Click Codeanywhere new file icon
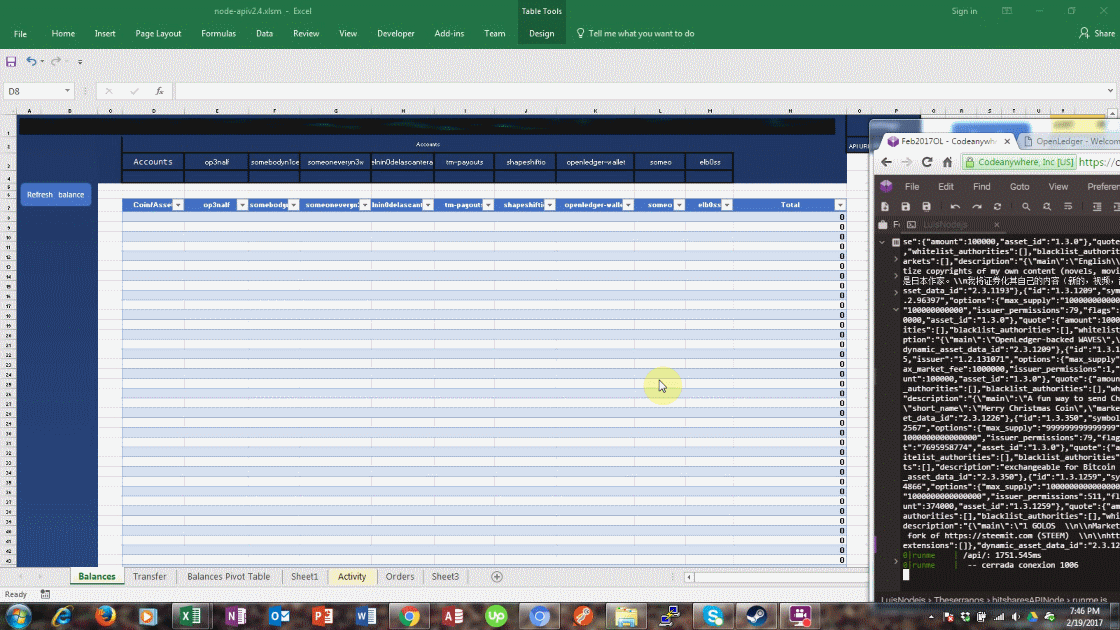Viewport: 1120px width, 630px height. pos(884,206)
